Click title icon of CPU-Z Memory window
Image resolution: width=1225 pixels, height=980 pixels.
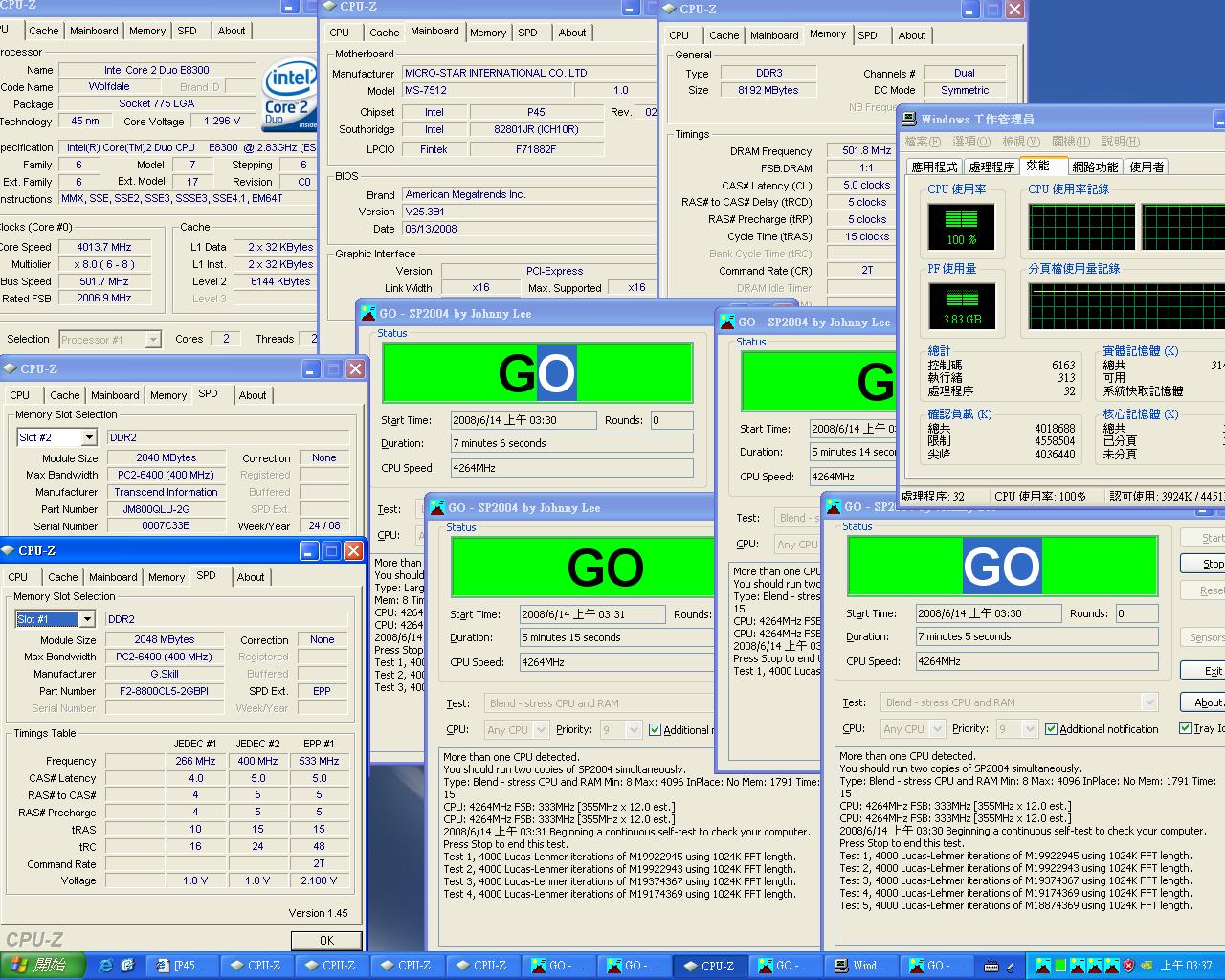click(x=669, y=9)
